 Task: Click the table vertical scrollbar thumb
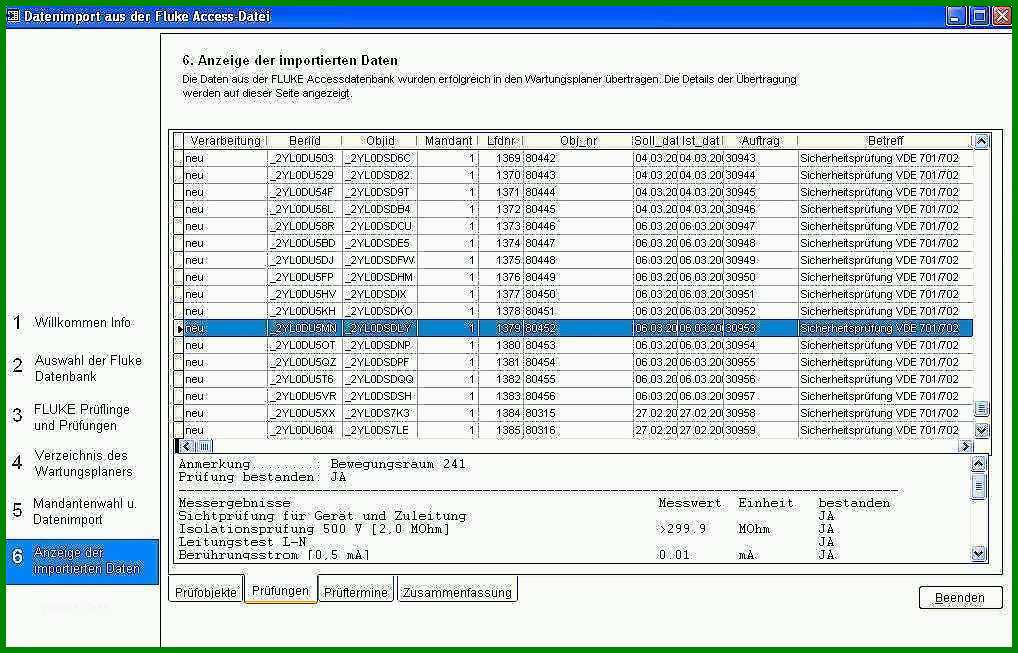[x=981, y=409]
